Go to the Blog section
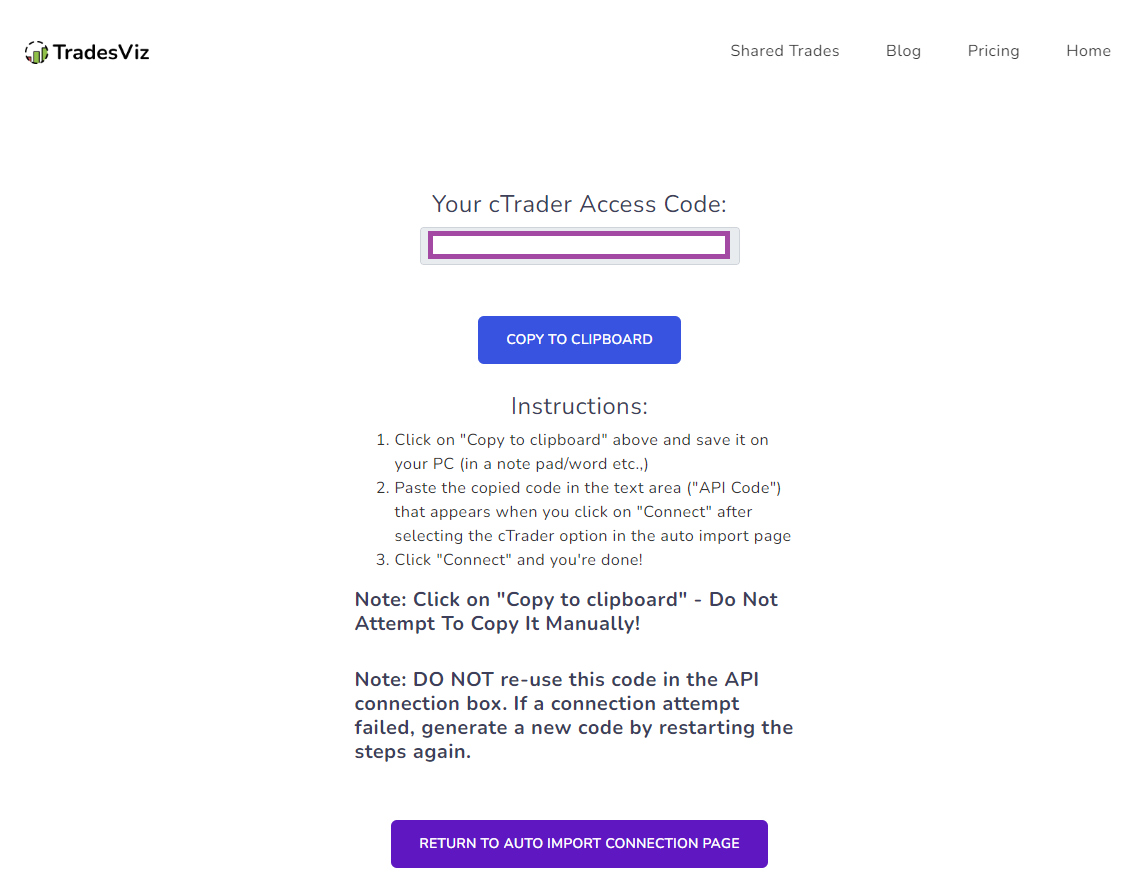This screenshot has width=1133, height=890. click(903, 51)
